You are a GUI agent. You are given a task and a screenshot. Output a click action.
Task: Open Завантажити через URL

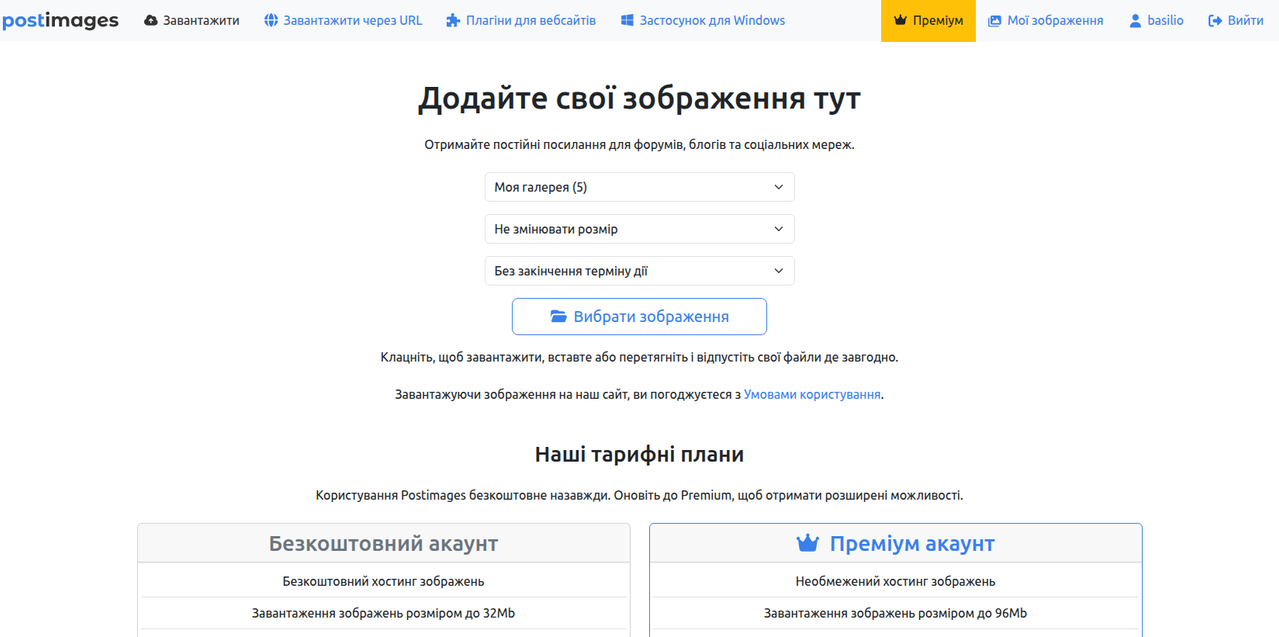point(343,20)
